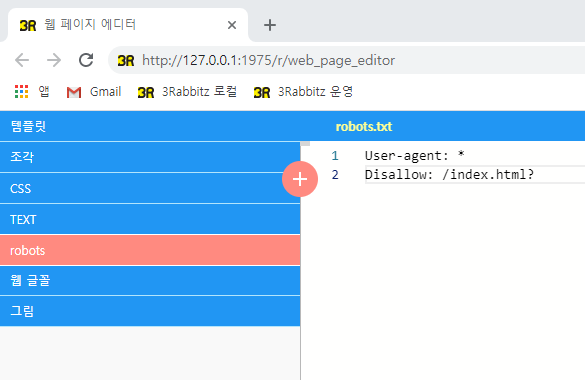585x380 pixels.
Task: Reload the page with refresh icon
Action: [86, 60]
